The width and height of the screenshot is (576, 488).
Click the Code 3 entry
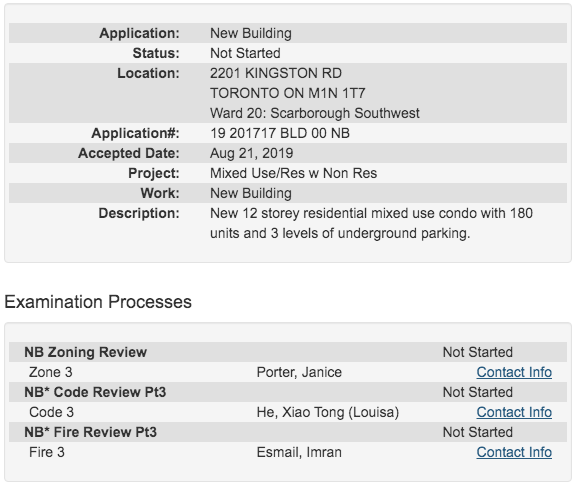pos(51,412)
